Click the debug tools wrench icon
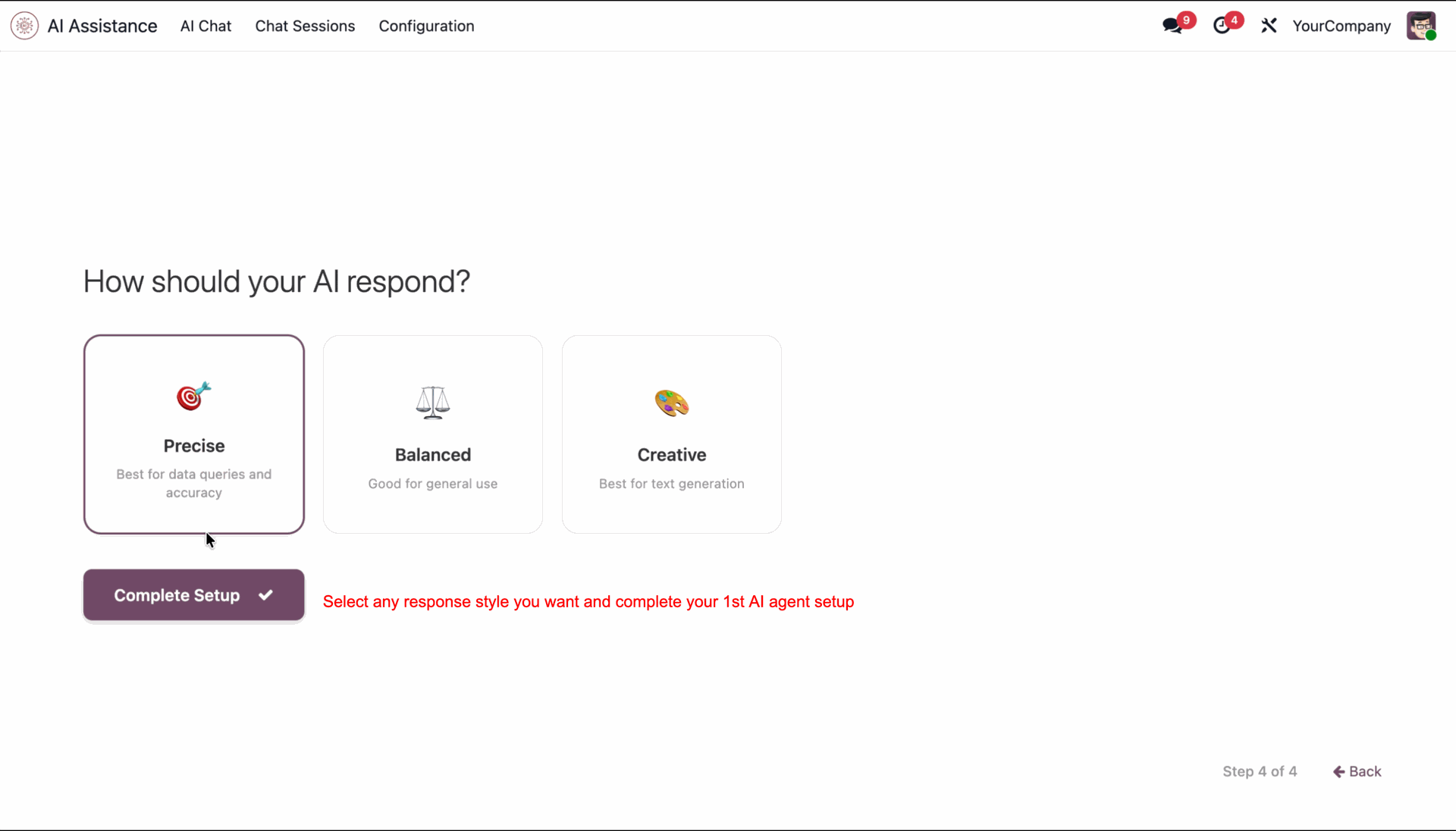The width and height of the screenshot is (1456, 831). [x=1269, y=26]
